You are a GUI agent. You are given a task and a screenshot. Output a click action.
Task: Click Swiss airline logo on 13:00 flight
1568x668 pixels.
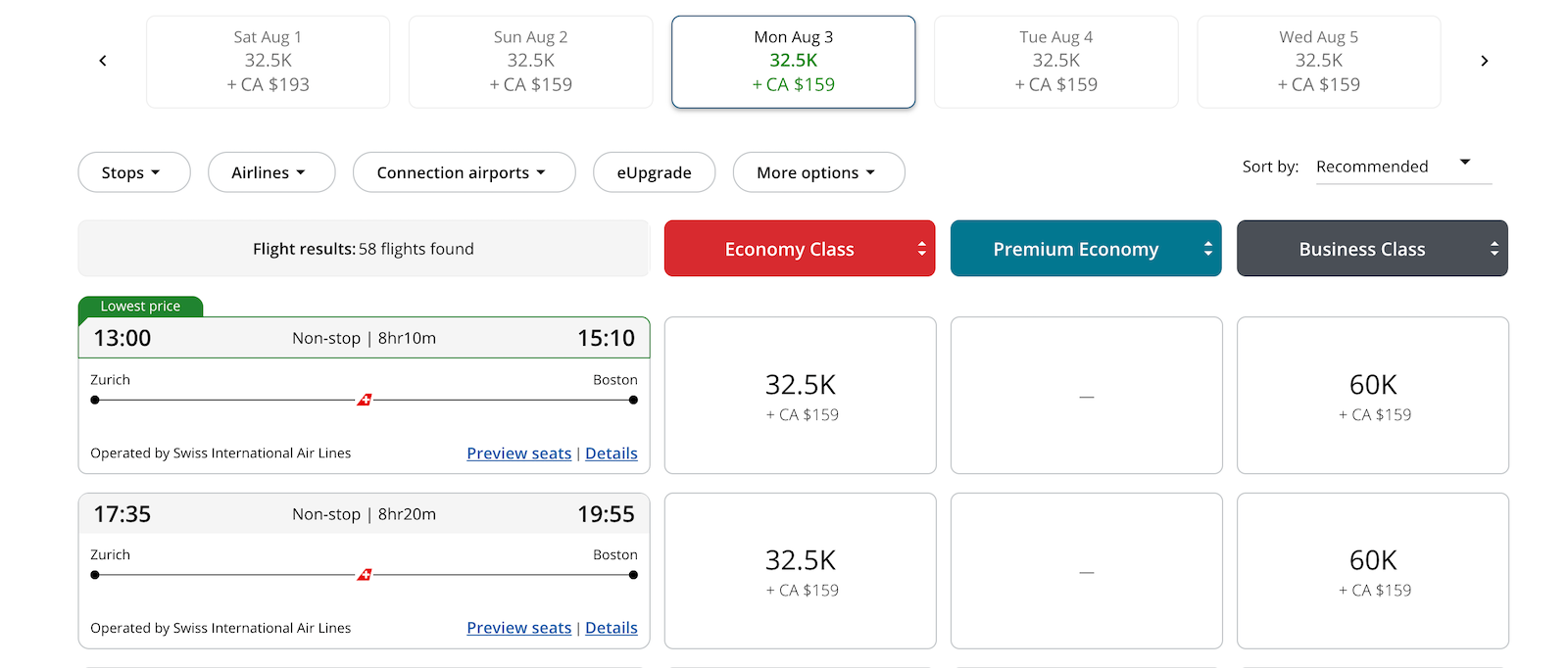[365, 400]
